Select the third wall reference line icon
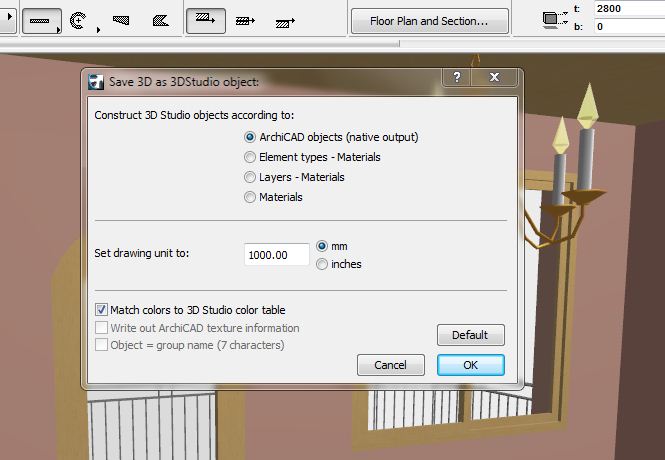This screenshot has width=665, height=460. [x=285, y=22]
